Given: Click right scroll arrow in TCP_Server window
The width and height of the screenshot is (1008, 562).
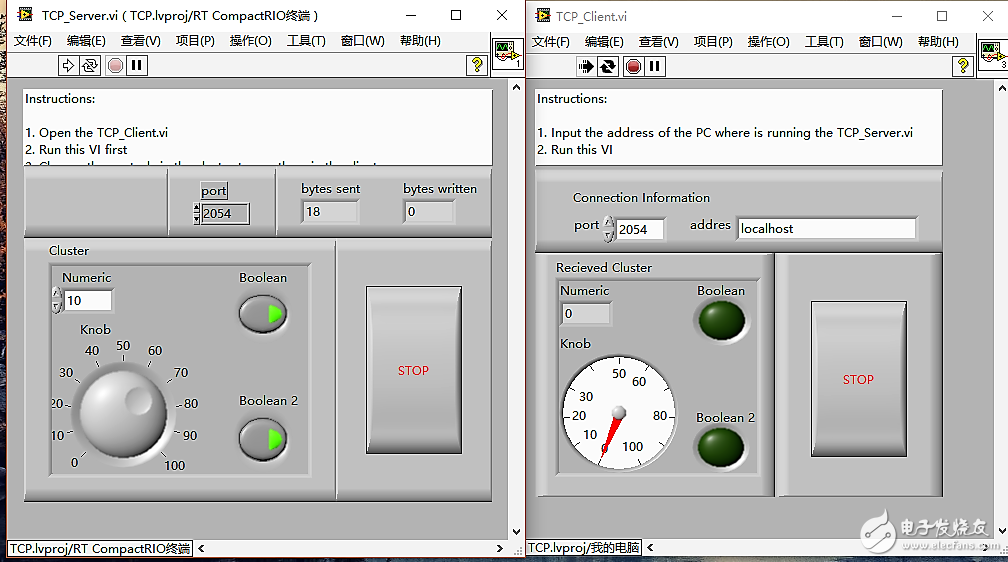Looking at the screenshot, I should tap(500, 548).
